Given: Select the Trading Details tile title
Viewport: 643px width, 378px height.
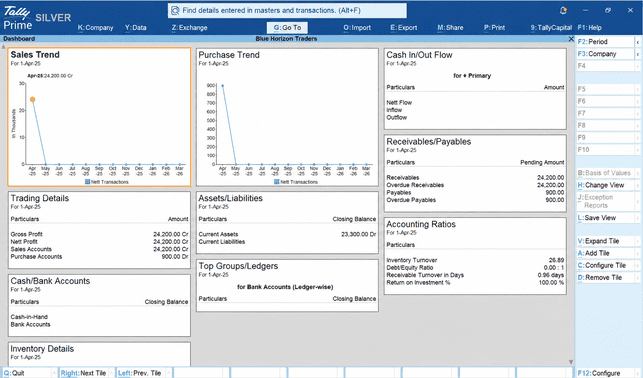Looking at the screenshot, I should (x=40, y=198).
